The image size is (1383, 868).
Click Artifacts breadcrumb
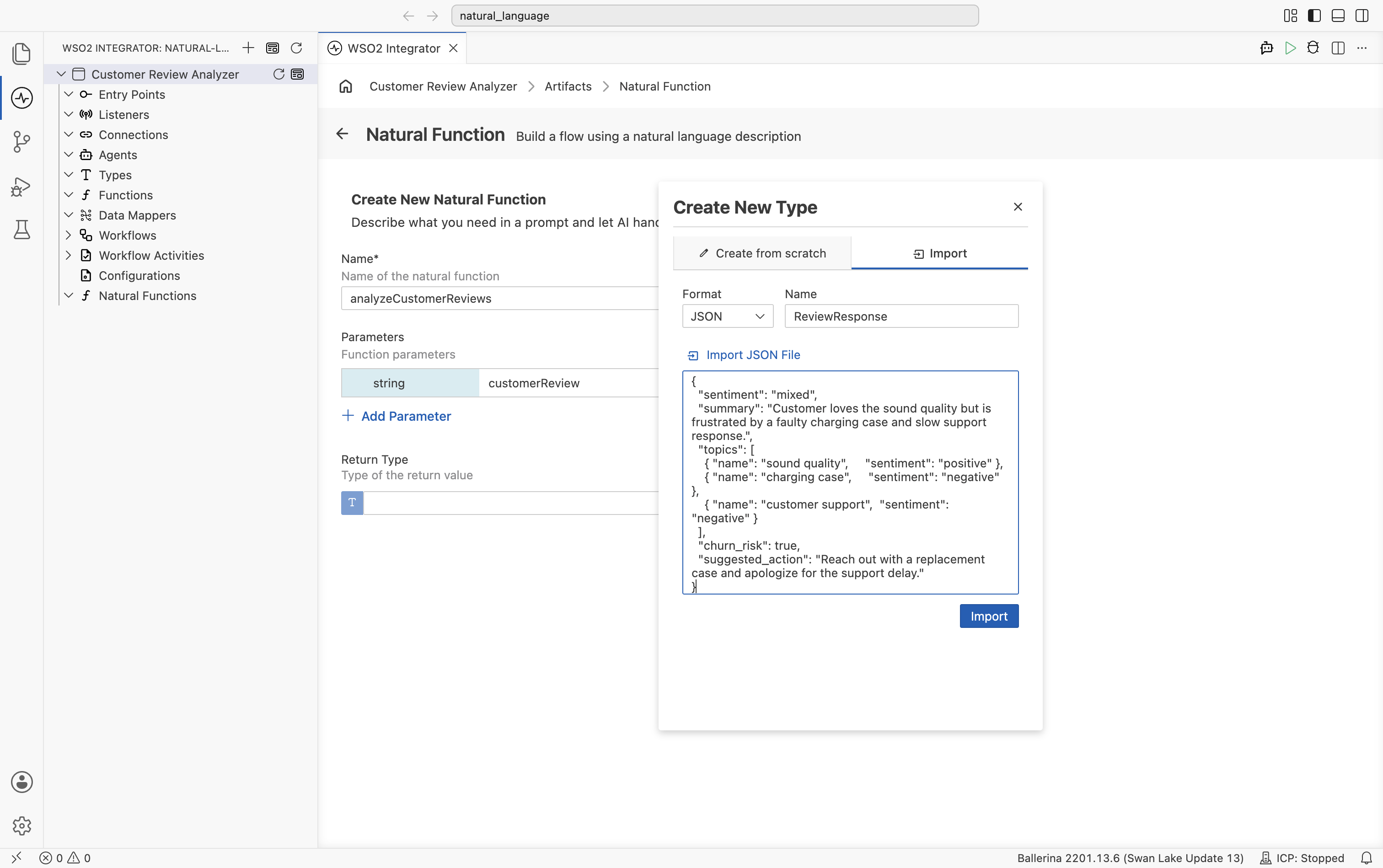point(568,86)
